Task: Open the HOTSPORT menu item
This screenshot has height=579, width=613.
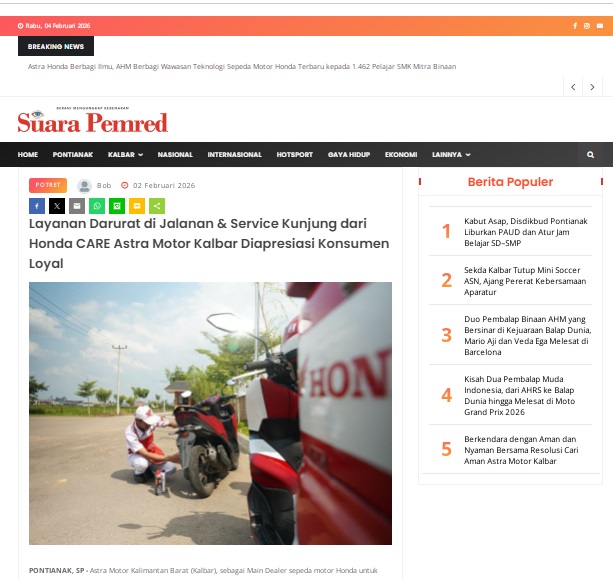Action: click(294, 154)
